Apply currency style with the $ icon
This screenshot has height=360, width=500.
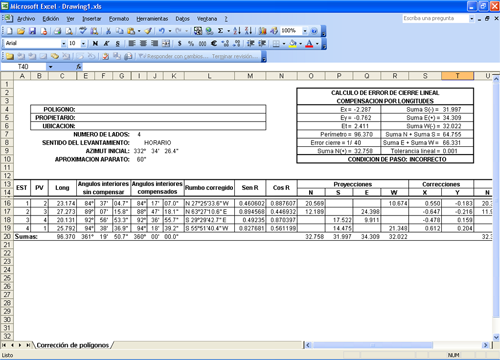click(x=180, y=43)
